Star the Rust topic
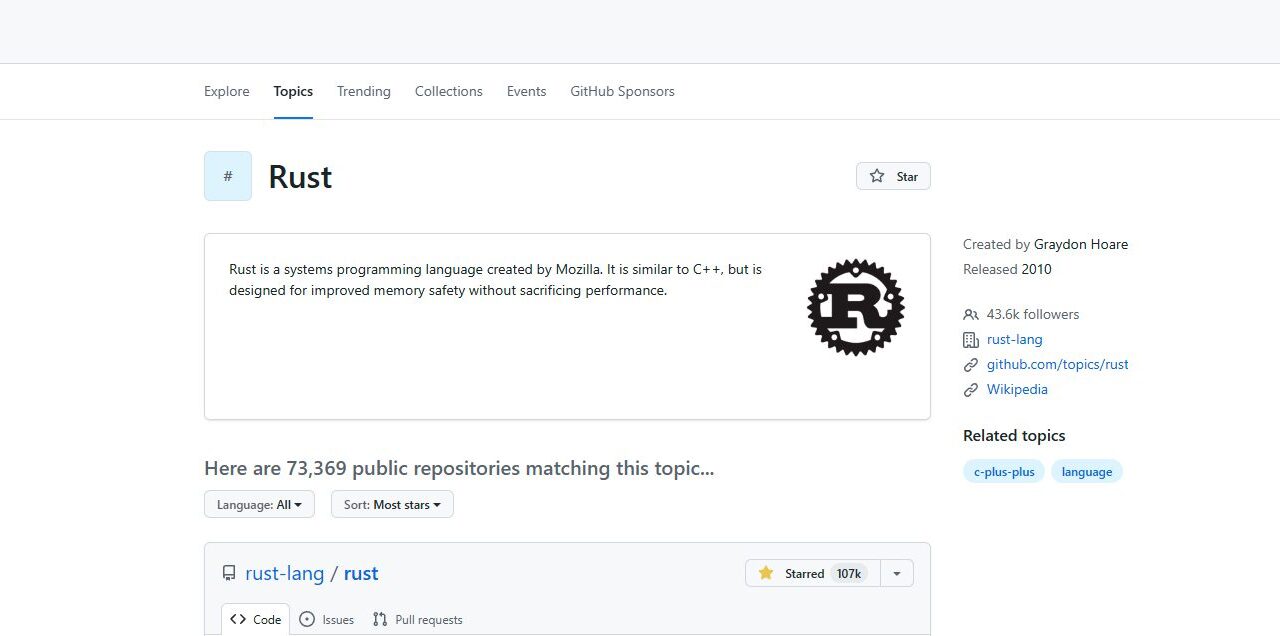The height and width of the screenshot is (636, 1280). tap(893, 176)
